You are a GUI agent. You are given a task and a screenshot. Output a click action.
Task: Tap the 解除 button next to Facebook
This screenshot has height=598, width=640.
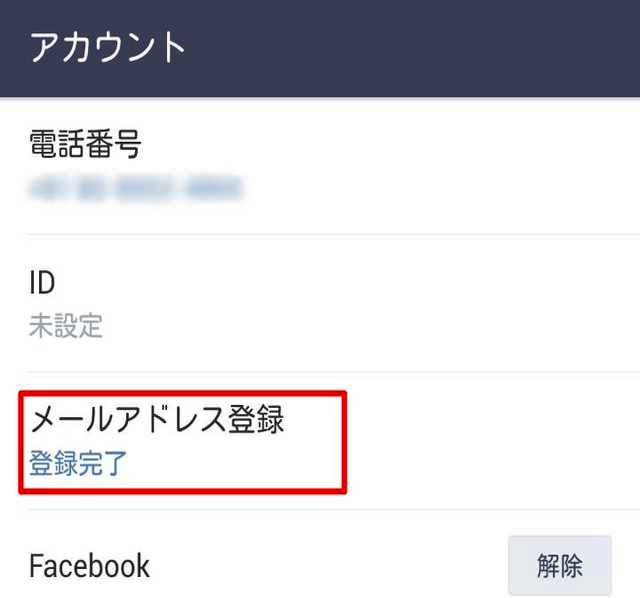coord(560,565)
